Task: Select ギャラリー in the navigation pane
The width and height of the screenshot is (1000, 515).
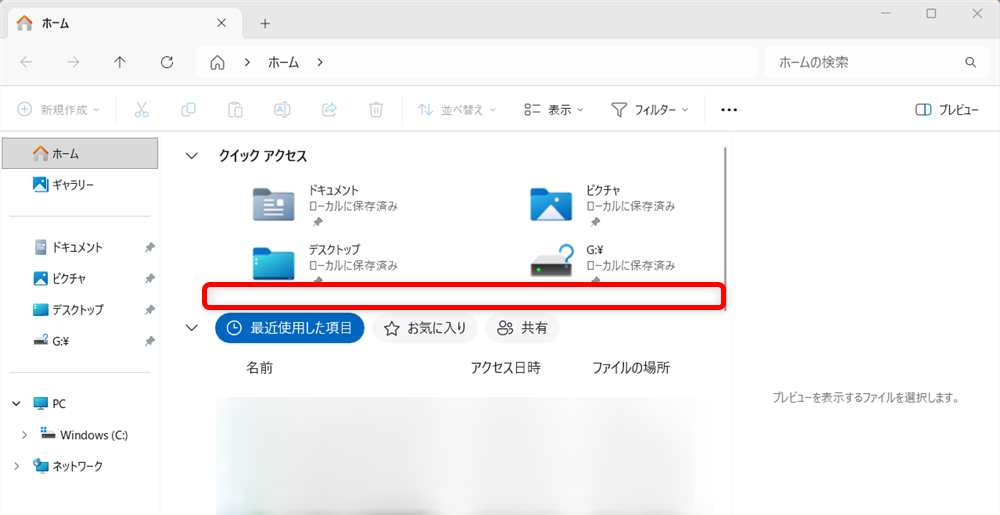Action: click(x=80, y=185)
